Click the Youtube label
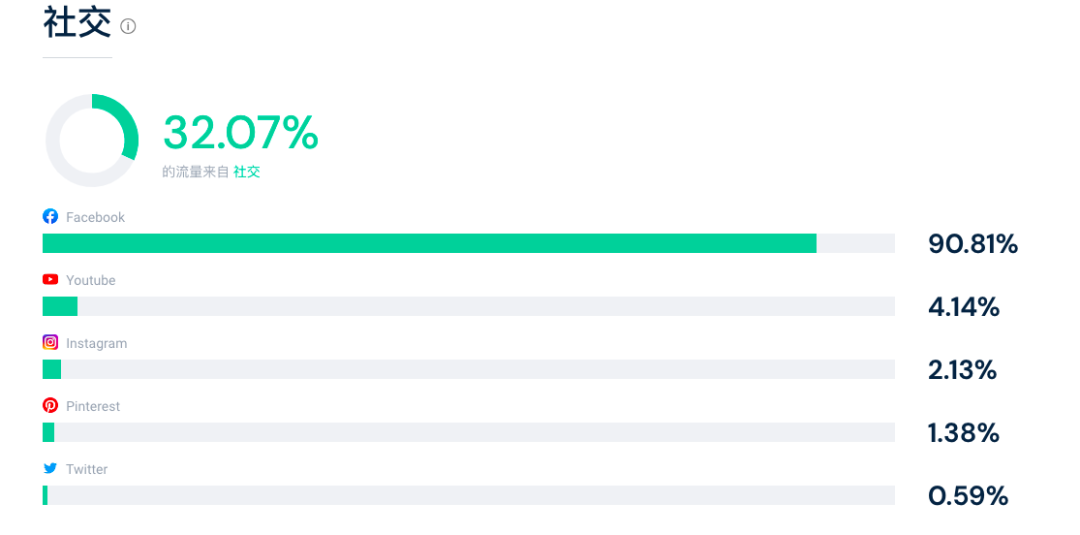 pos(91,281)
